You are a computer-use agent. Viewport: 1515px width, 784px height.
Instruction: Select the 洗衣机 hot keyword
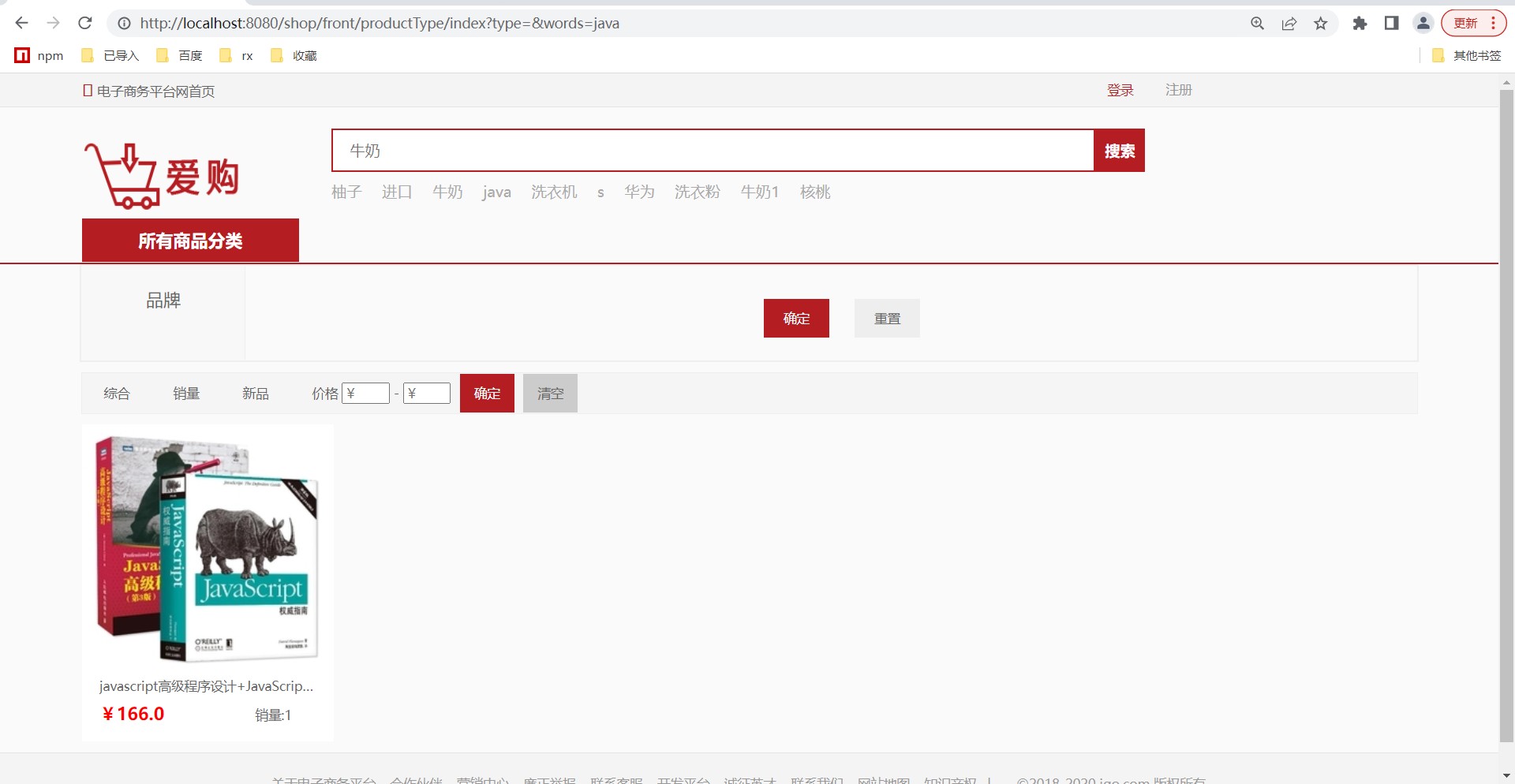(554, 192)
